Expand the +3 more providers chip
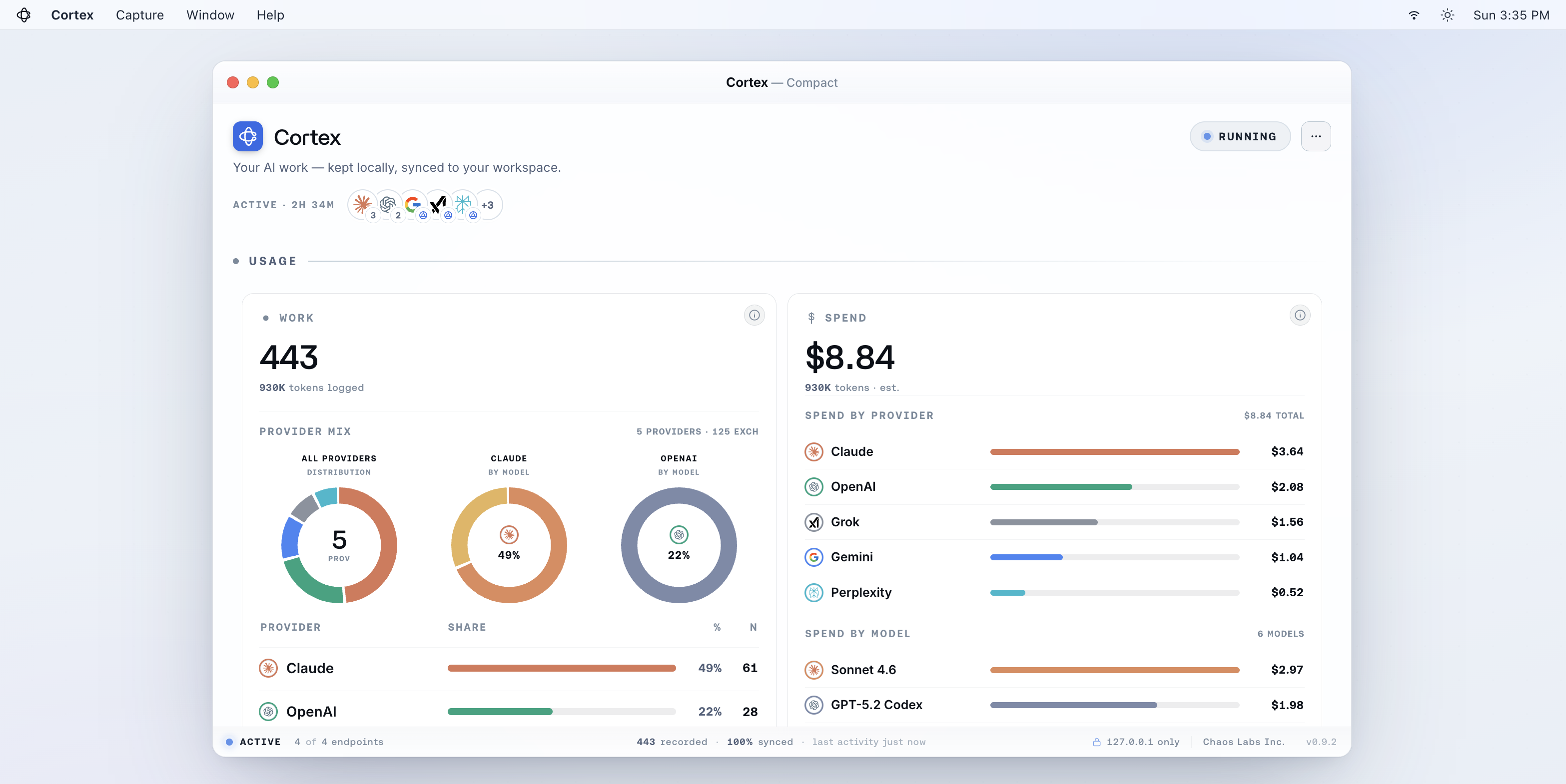Screen dimensions: 1566x784 [488, 205]
